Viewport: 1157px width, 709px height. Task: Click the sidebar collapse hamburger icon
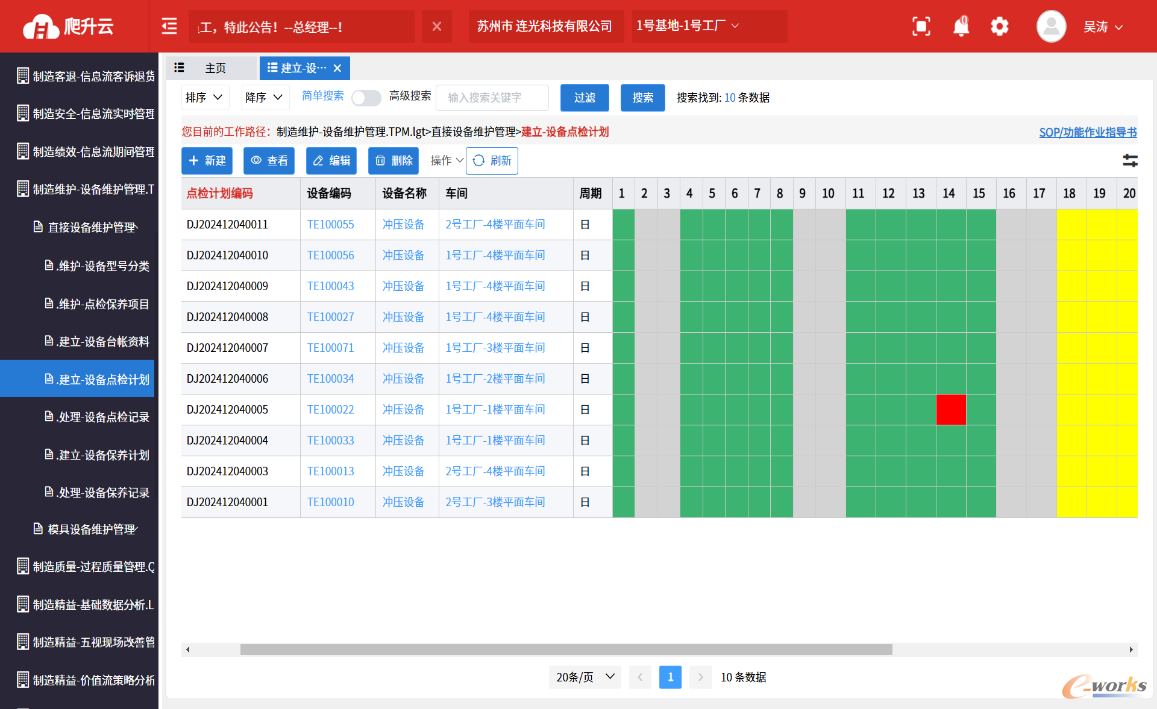pos(169,26)
